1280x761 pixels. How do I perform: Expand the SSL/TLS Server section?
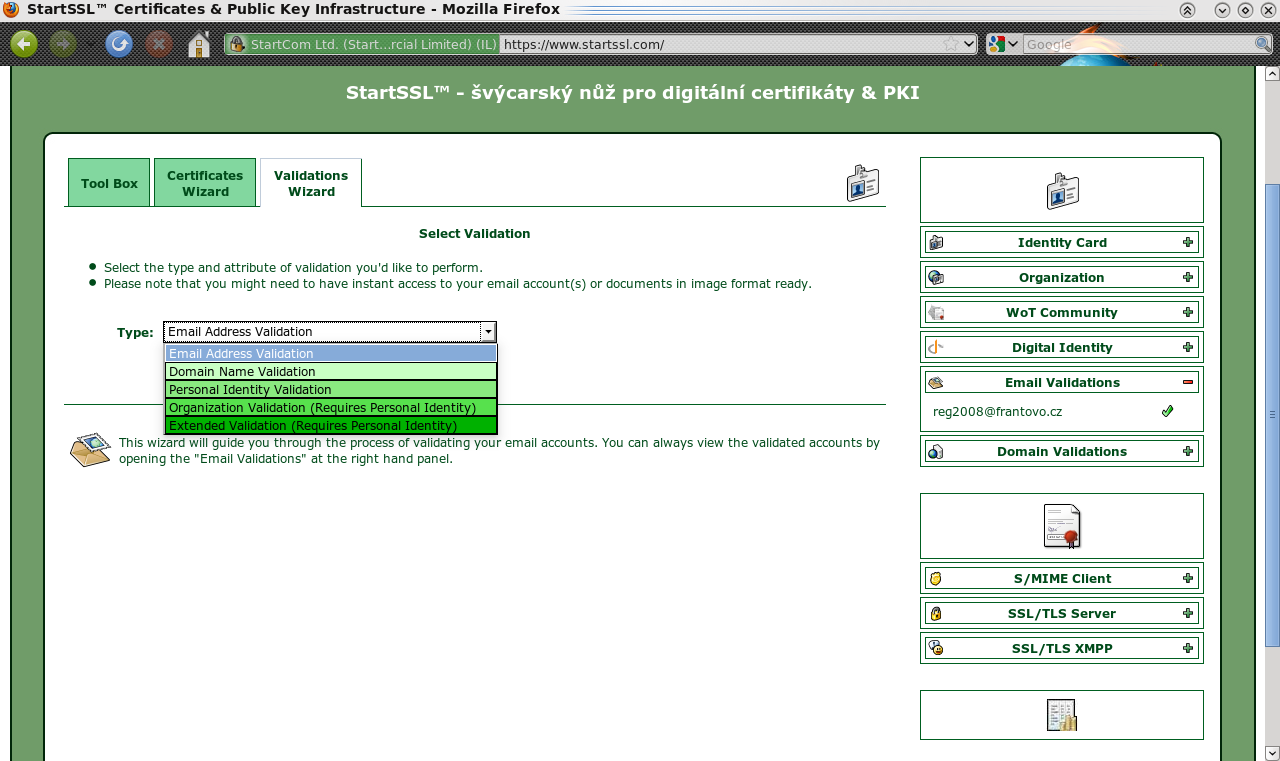point(1188,613)
